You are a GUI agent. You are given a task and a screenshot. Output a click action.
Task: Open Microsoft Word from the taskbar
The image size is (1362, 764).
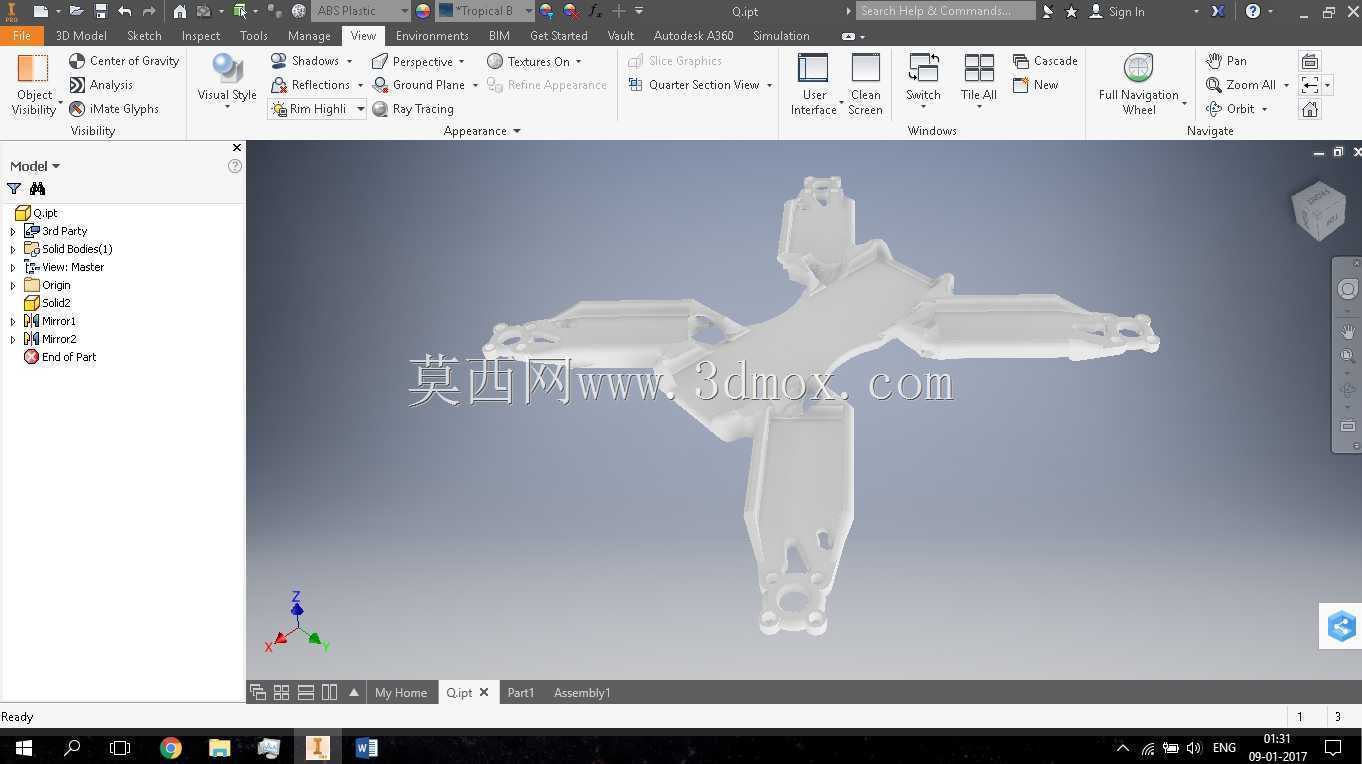click(x=366, y=747)
